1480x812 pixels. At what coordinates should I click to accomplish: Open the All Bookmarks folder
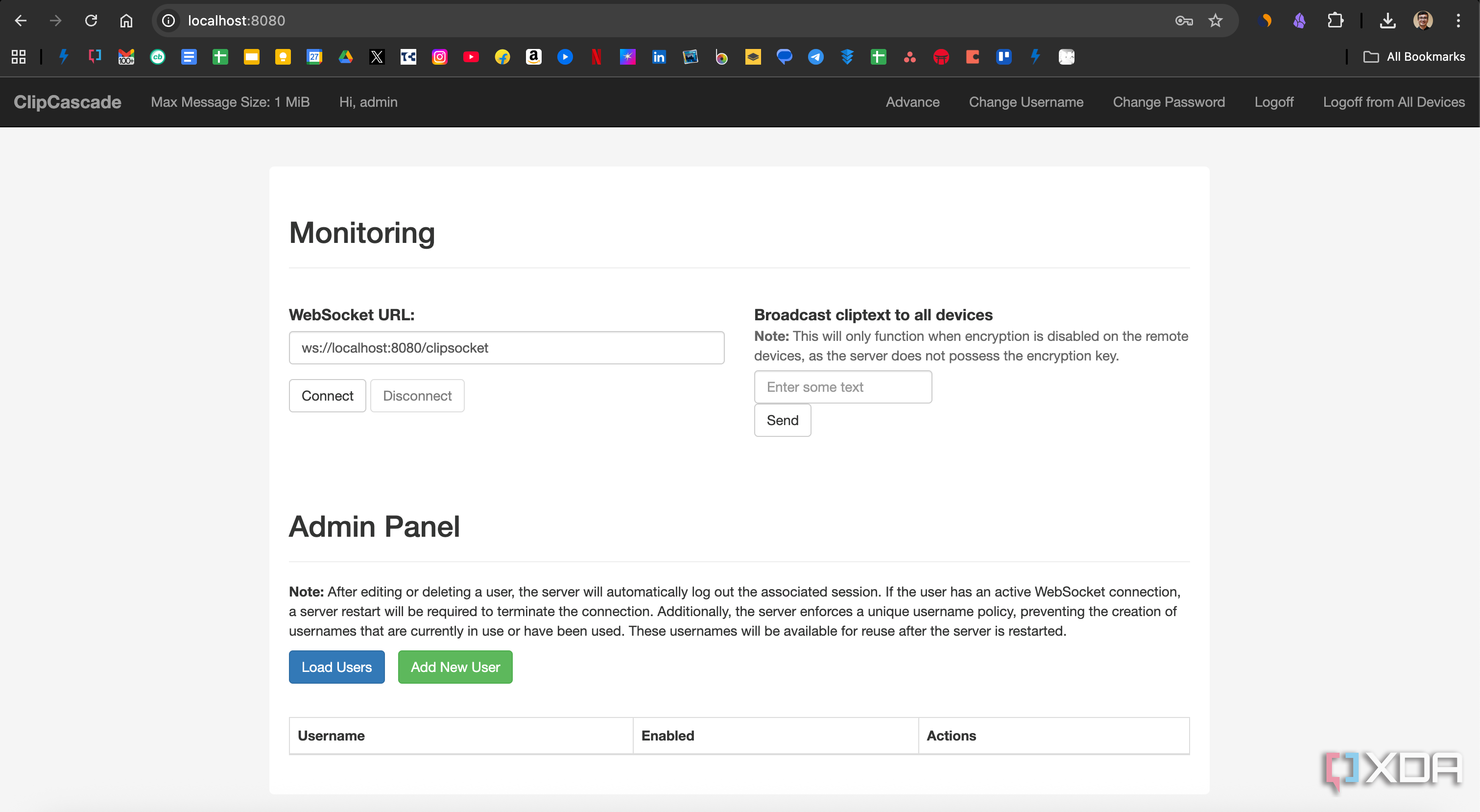tap(1414, 57)
